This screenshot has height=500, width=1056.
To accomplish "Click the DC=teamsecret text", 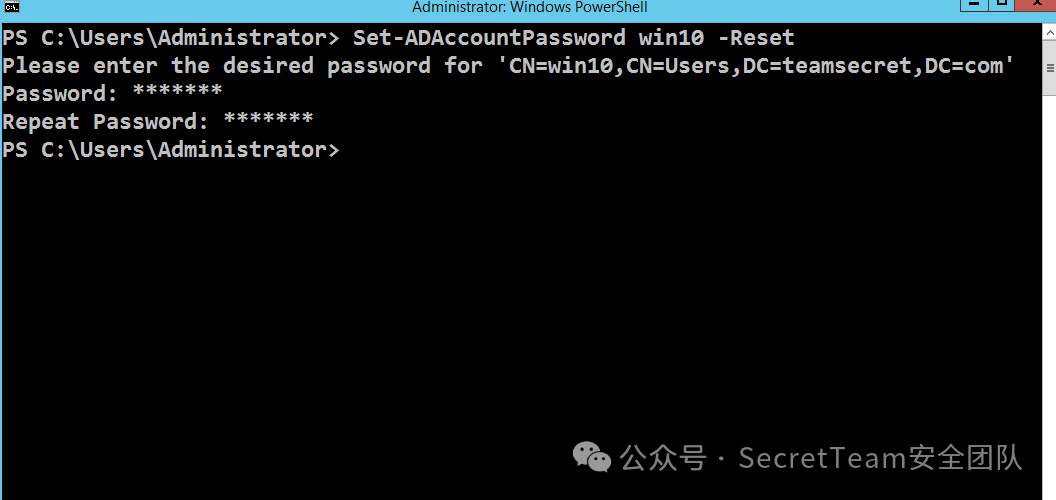I will 827,65.
